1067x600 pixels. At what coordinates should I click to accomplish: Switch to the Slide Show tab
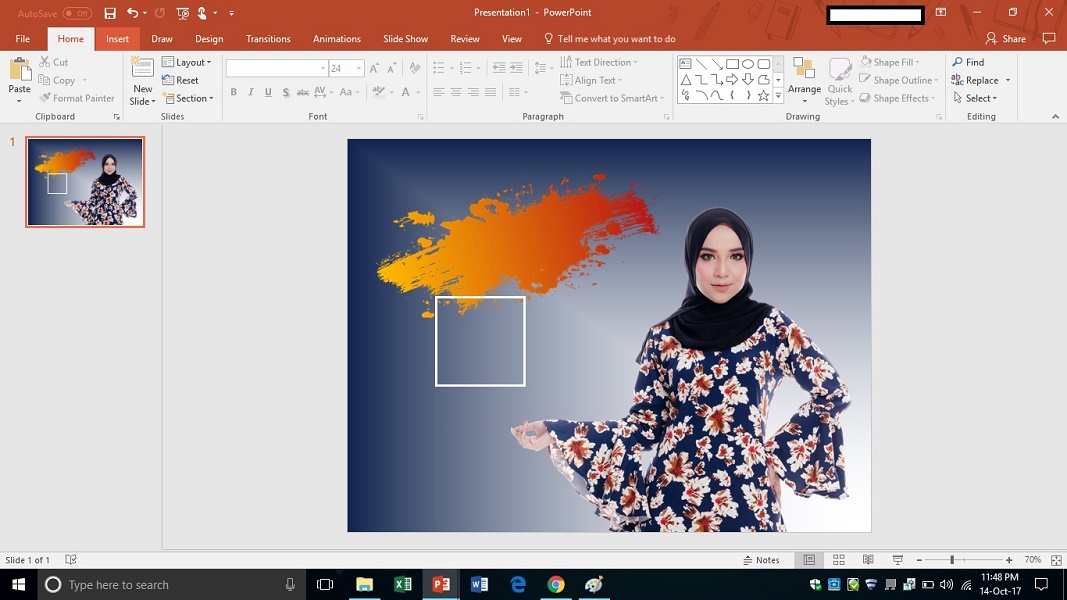[x=406, y=39]
